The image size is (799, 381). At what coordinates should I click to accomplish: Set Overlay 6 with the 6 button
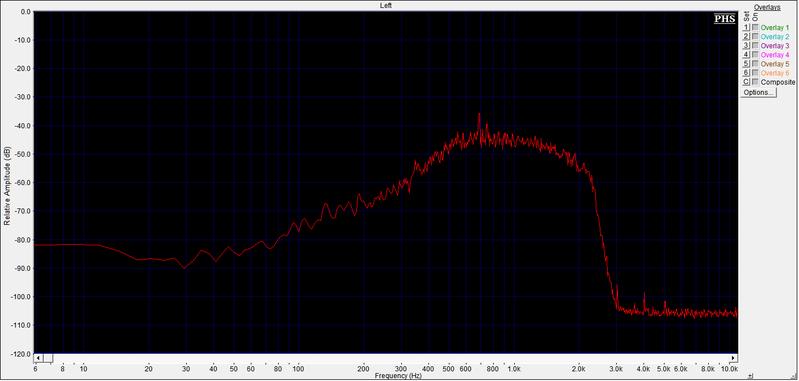tap(747, 73)
